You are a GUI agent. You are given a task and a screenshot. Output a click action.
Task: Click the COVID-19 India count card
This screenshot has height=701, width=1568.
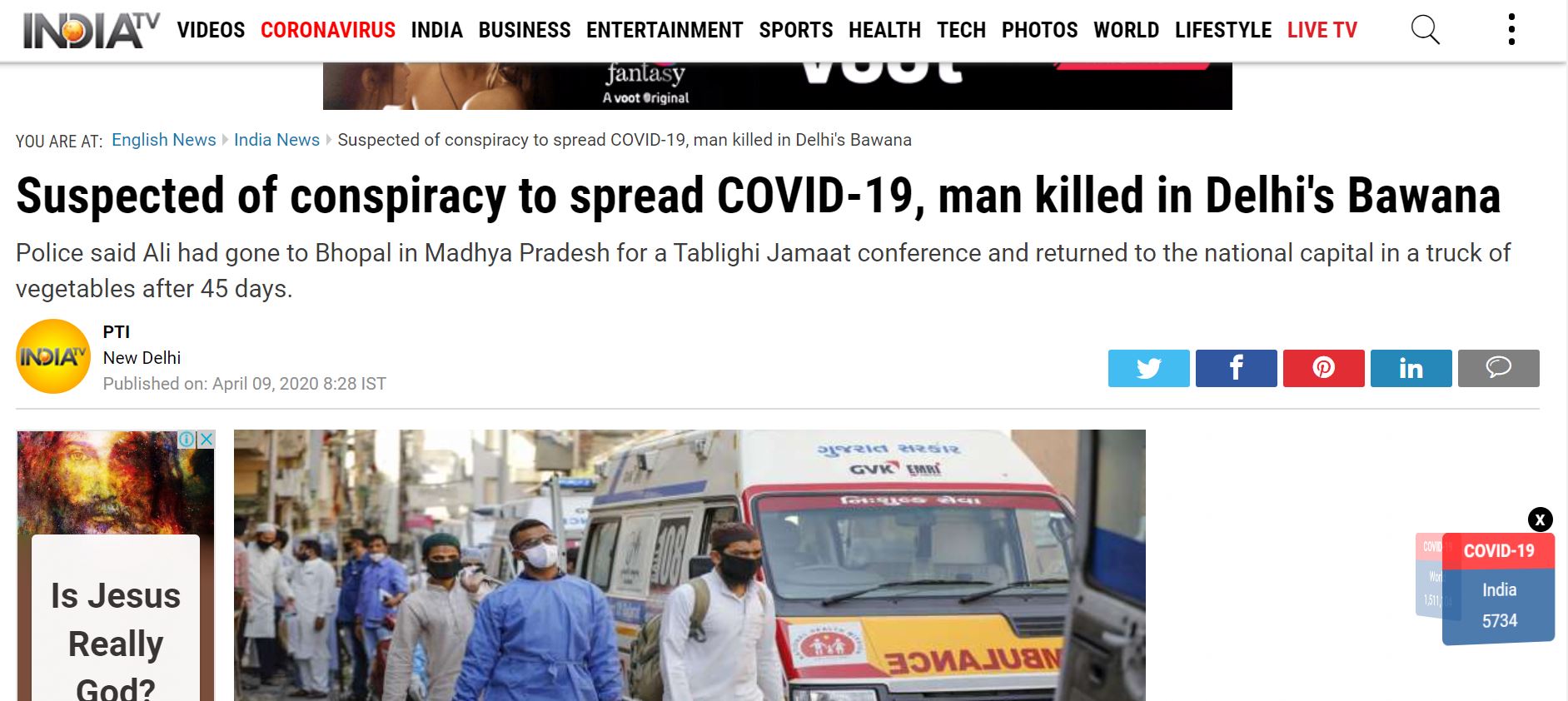tap(1498, 589)
